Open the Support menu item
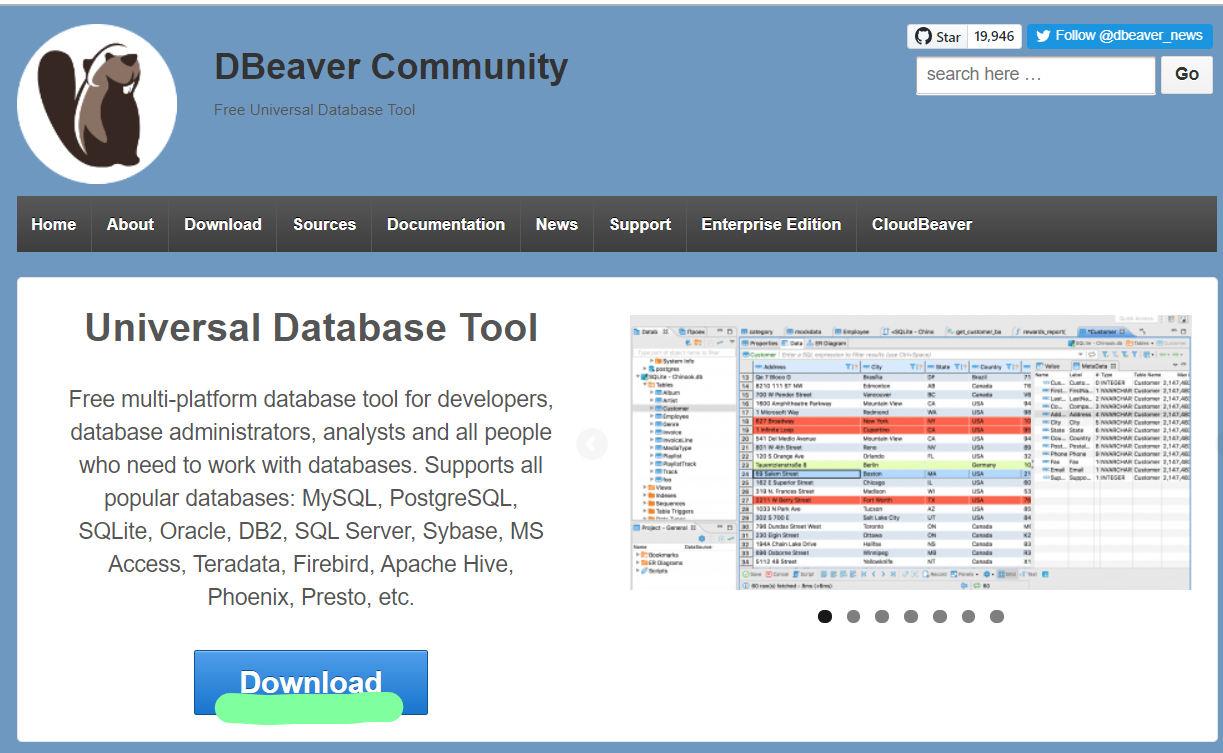Viewport: 1223px width, 753px height. (640, 224)
